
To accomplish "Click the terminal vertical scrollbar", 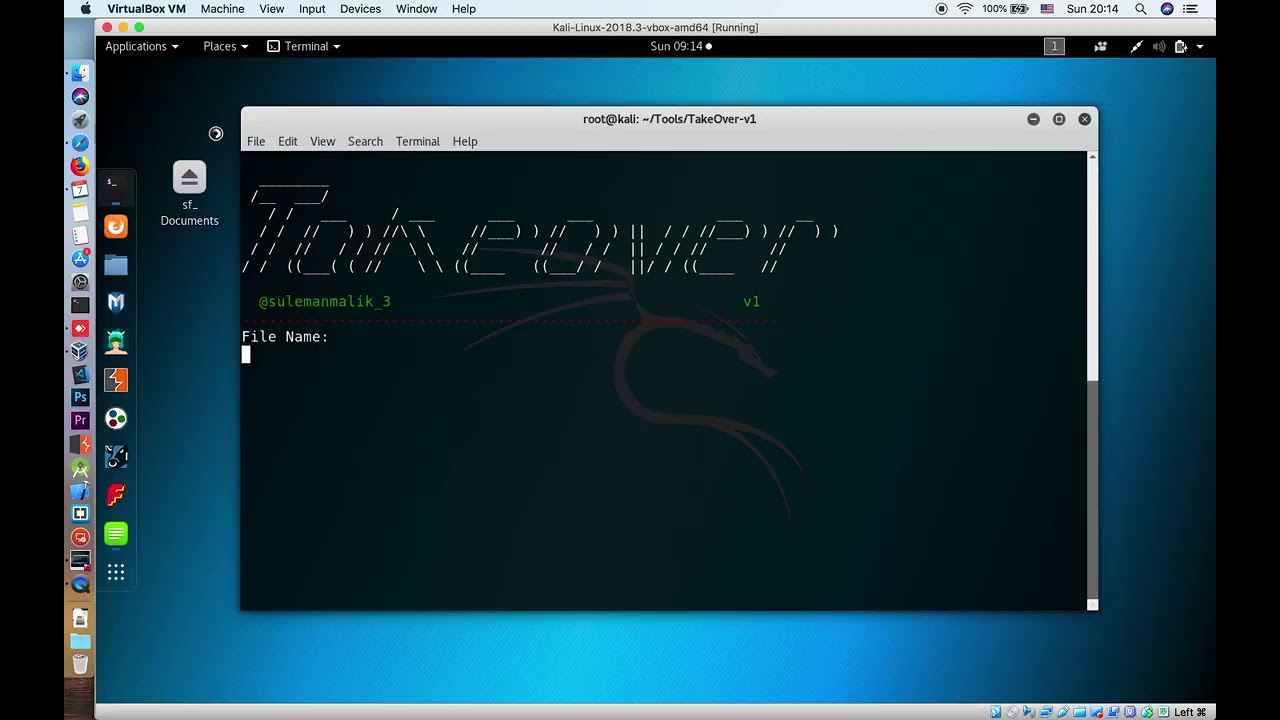I will 1092,380.
